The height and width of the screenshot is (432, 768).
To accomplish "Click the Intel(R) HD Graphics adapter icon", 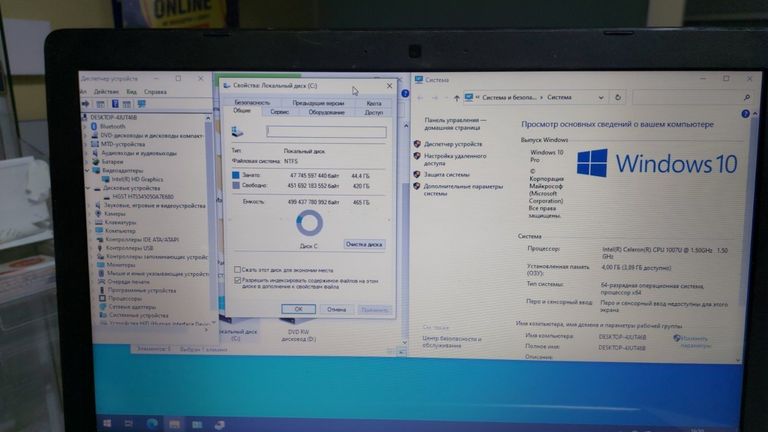I will tap(105, 179).
